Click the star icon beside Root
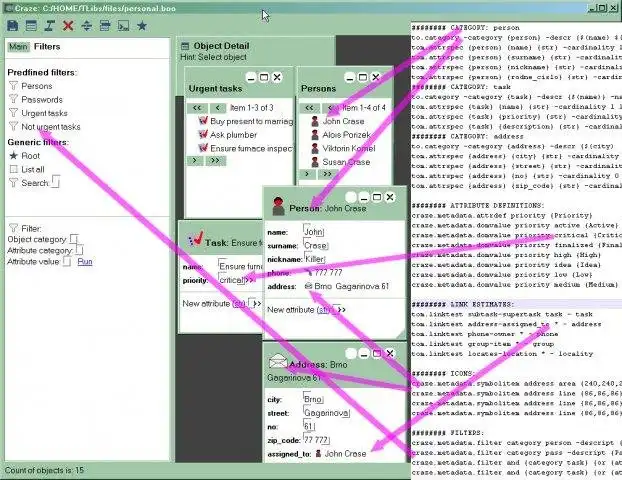Viewport: 622px width, 480px height. [13, 156]
